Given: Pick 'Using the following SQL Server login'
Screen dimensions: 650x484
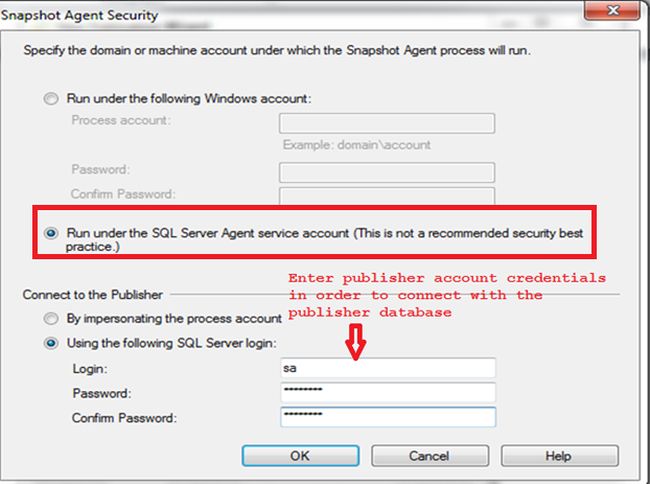Looking at the screenshot, I should (50, 342).
